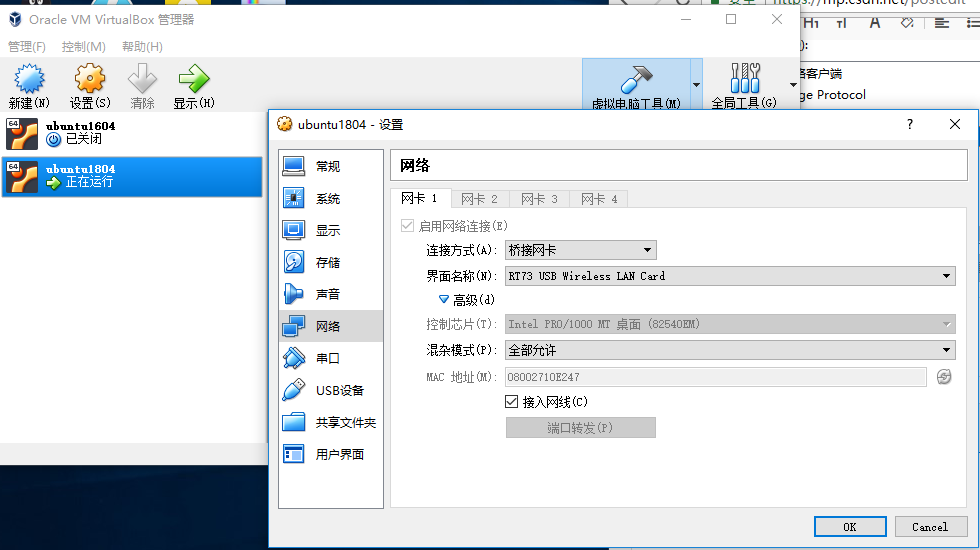Open USB设备 settings category
This screenshot has height=550, width=980.
pos(331,390)
